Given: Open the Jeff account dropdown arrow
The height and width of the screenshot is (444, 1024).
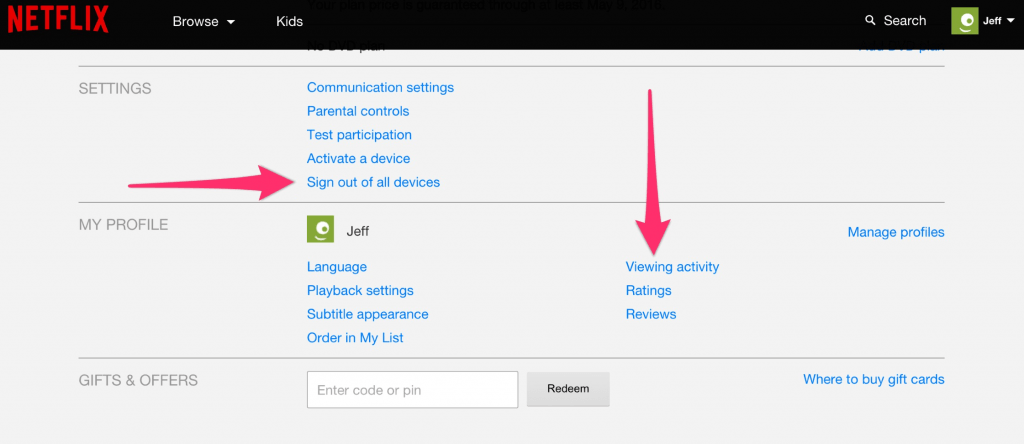Looking at the screenshot, I should click(1010, 21).
